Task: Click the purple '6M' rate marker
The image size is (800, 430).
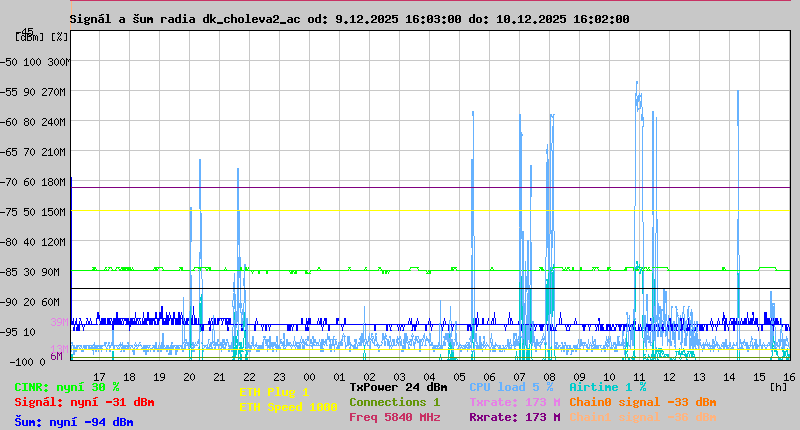Action: click(x=57, y=356)
